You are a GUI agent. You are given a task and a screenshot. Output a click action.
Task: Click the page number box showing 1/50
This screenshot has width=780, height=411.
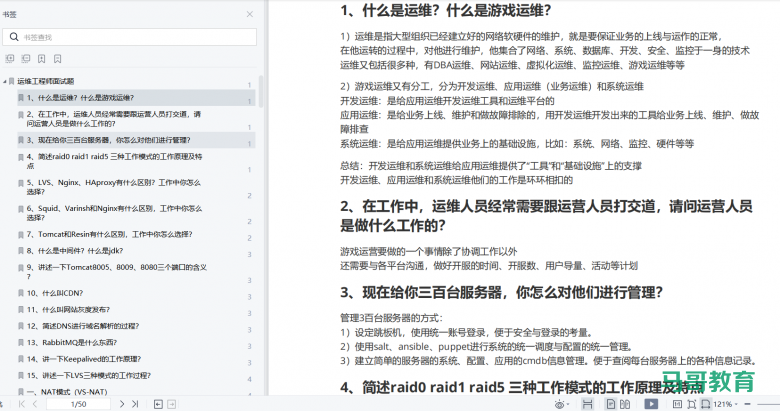pyautogui.click(x=78, y=404)
